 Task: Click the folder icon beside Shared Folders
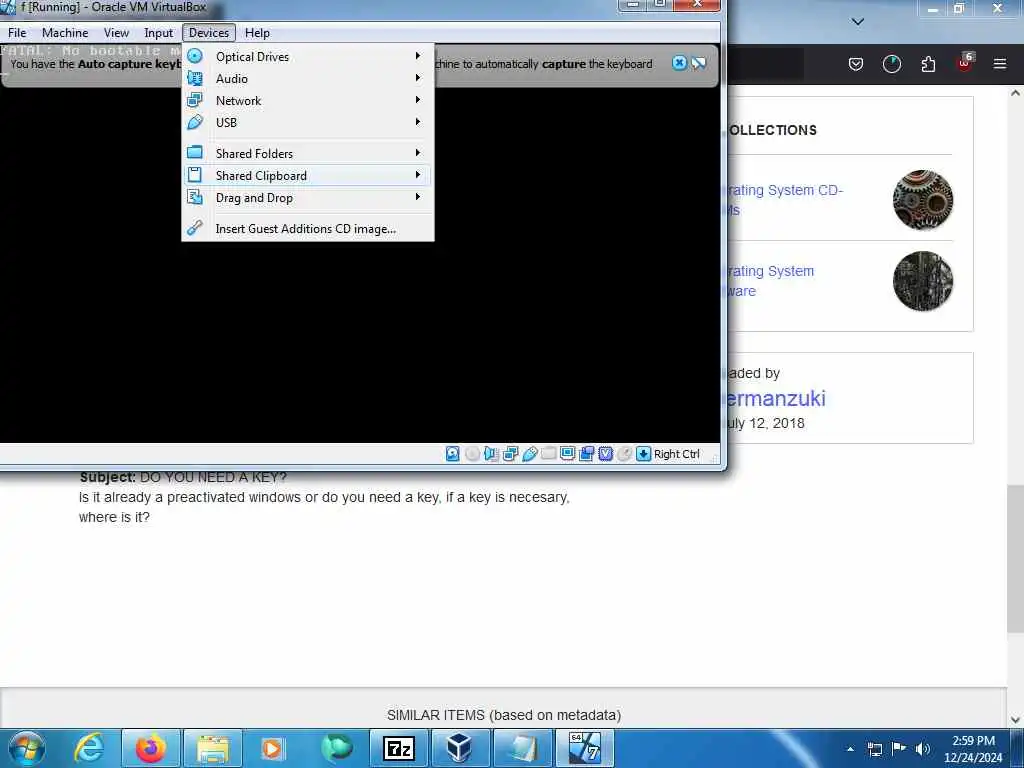(x=195, y=153)
